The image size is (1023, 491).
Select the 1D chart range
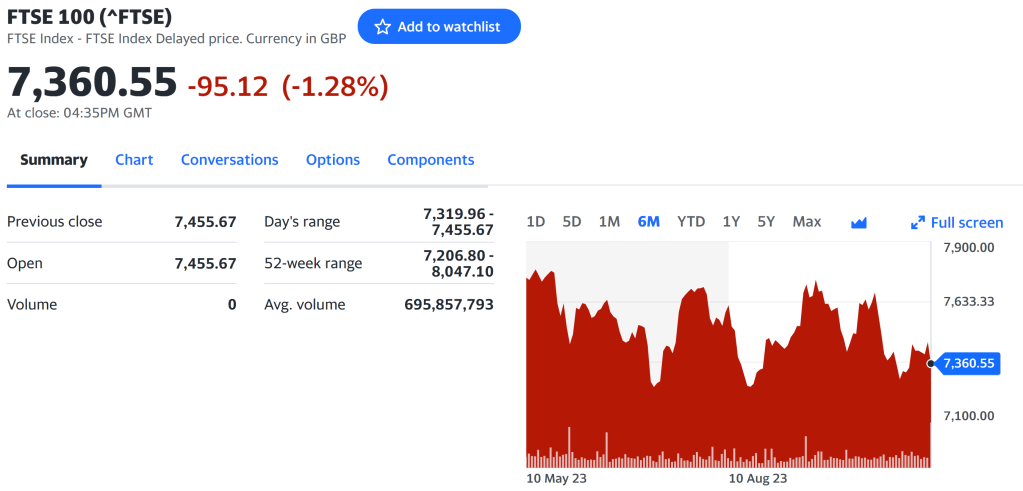(x=536, y=222)
